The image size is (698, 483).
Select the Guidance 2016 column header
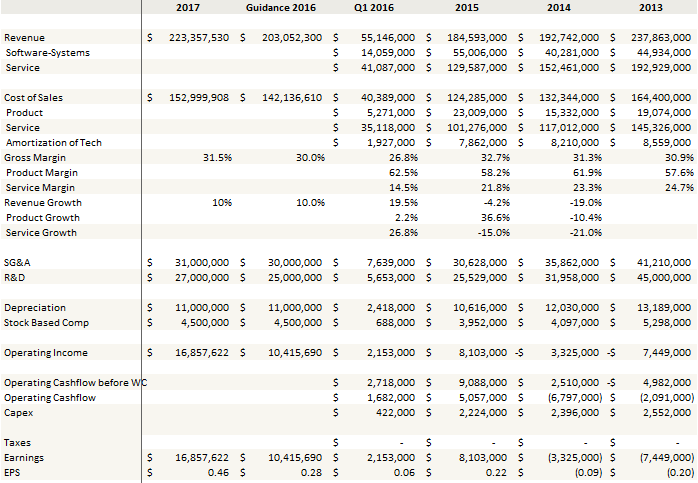click(x=281, y=8)
